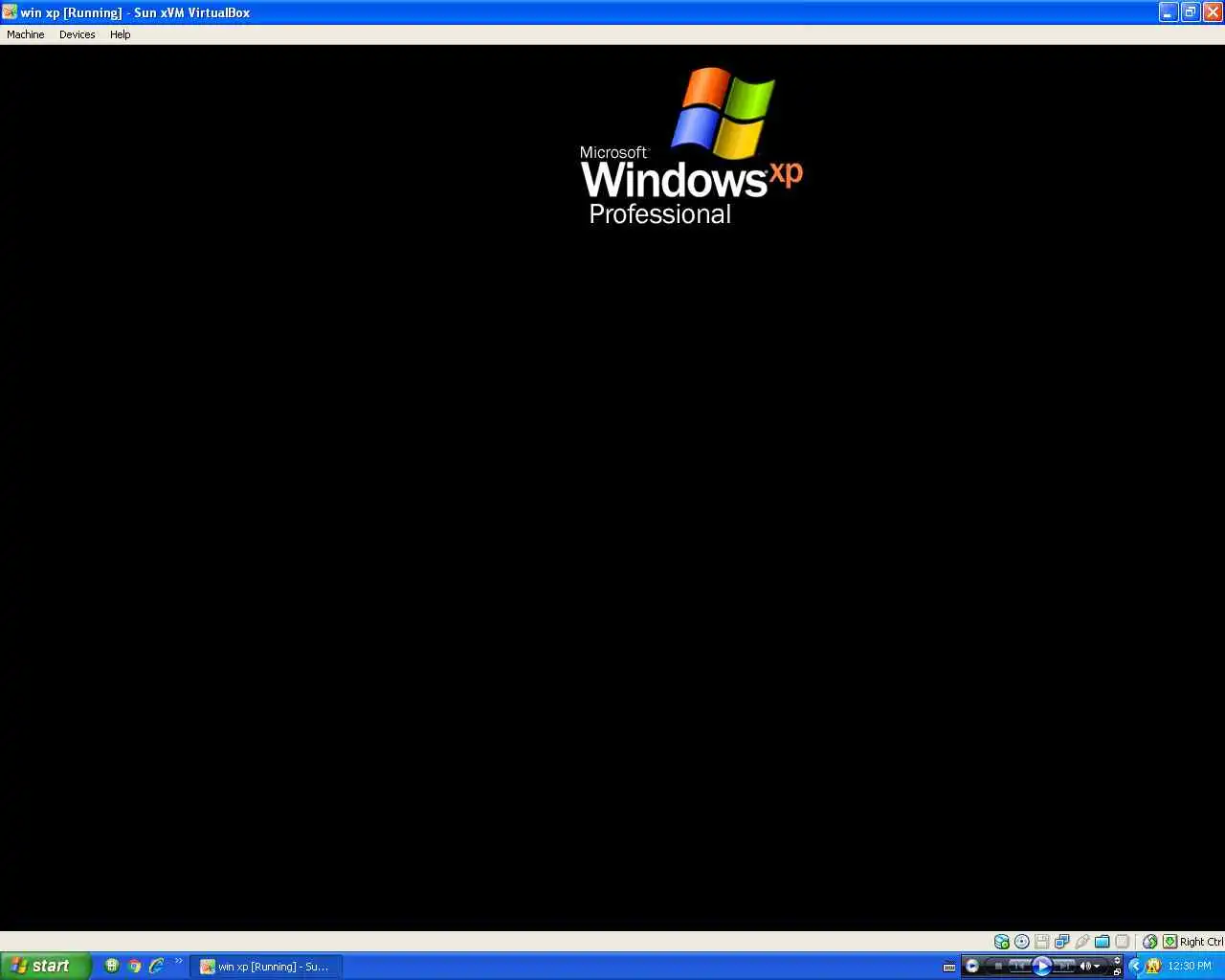Click the VirtualBox hard disk activity icon
The height and width of the screenshot is (980, 1225).
point(1002,942)
